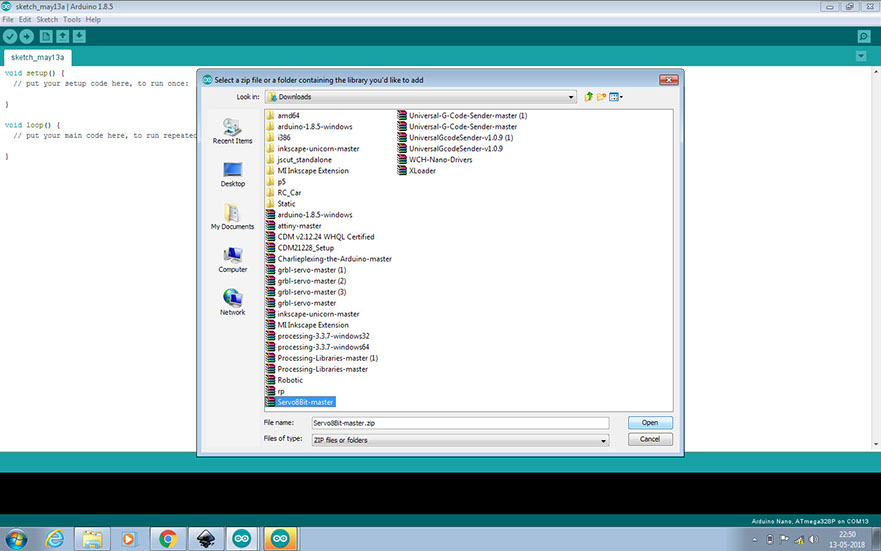Select the CDM21228_Setup archive

[300, 248]
